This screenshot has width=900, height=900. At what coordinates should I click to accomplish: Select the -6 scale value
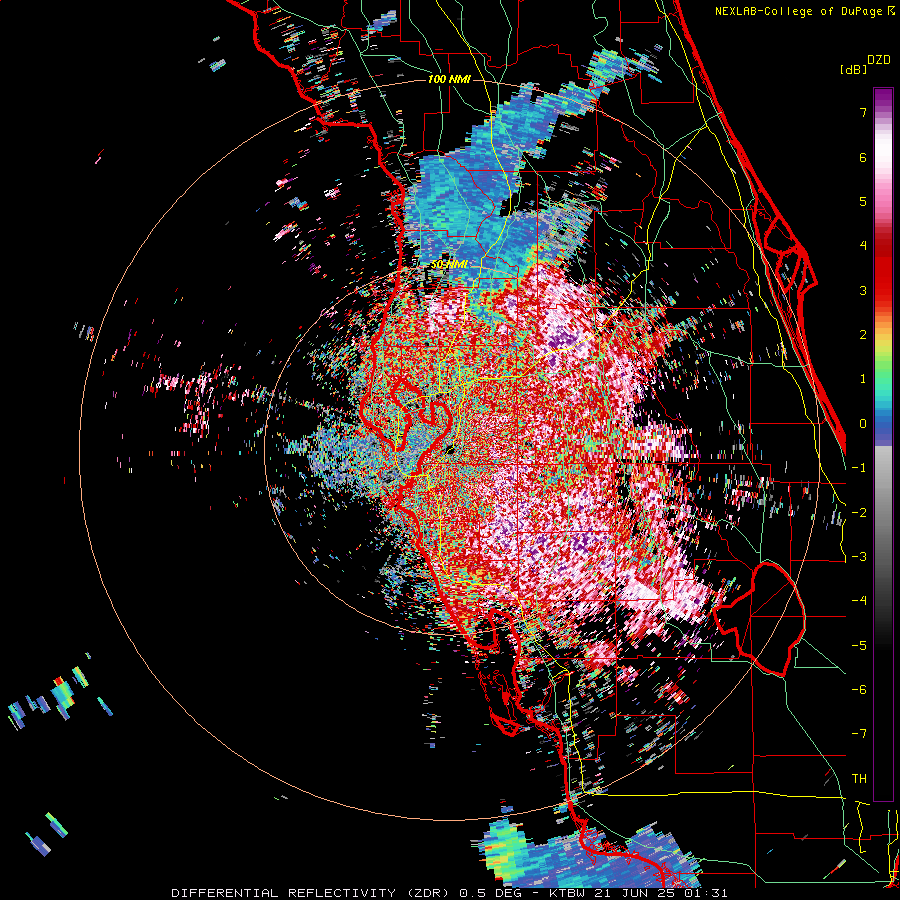[x=859, y=690]
